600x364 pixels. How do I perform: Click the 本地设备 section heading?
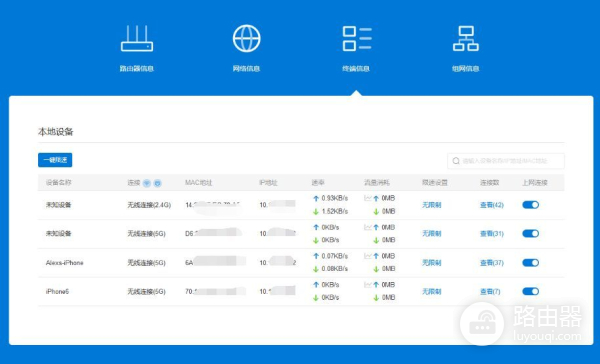click(x=55, y=132)
